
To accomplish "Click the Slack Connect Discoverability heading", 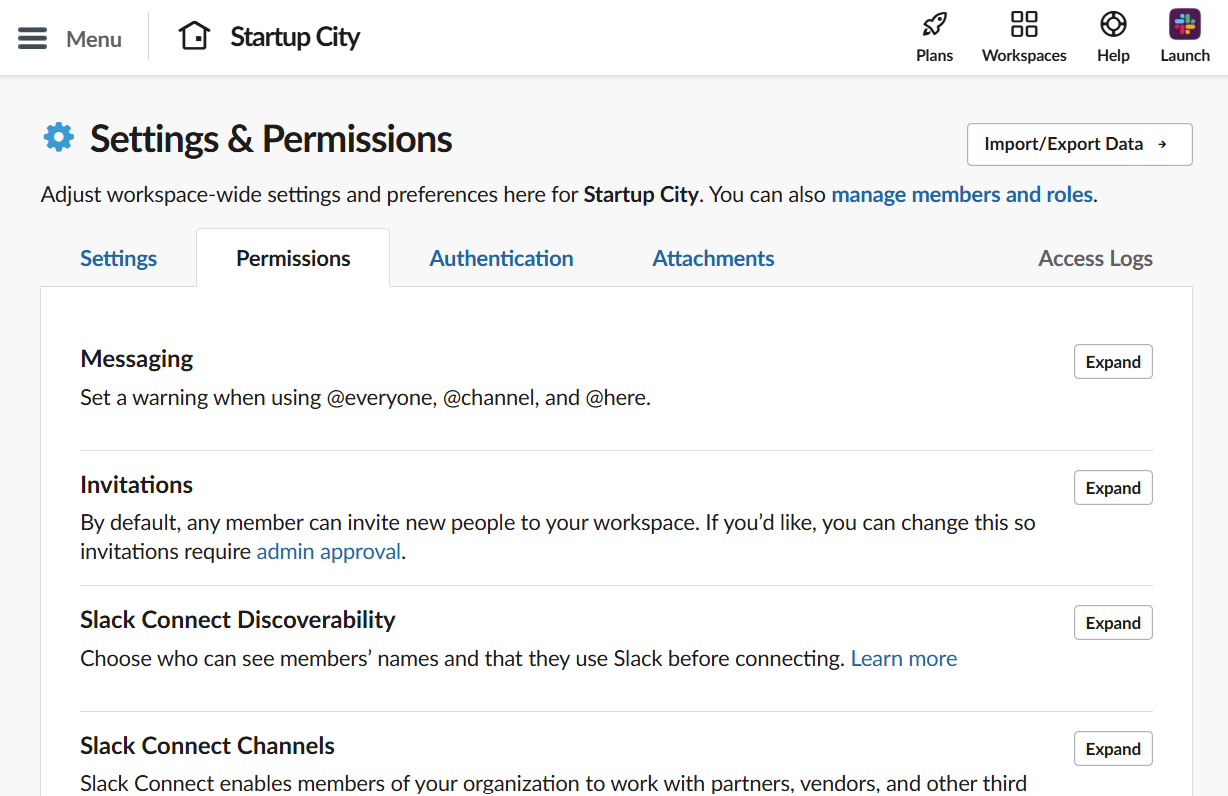I will click(x=238, y=619).
